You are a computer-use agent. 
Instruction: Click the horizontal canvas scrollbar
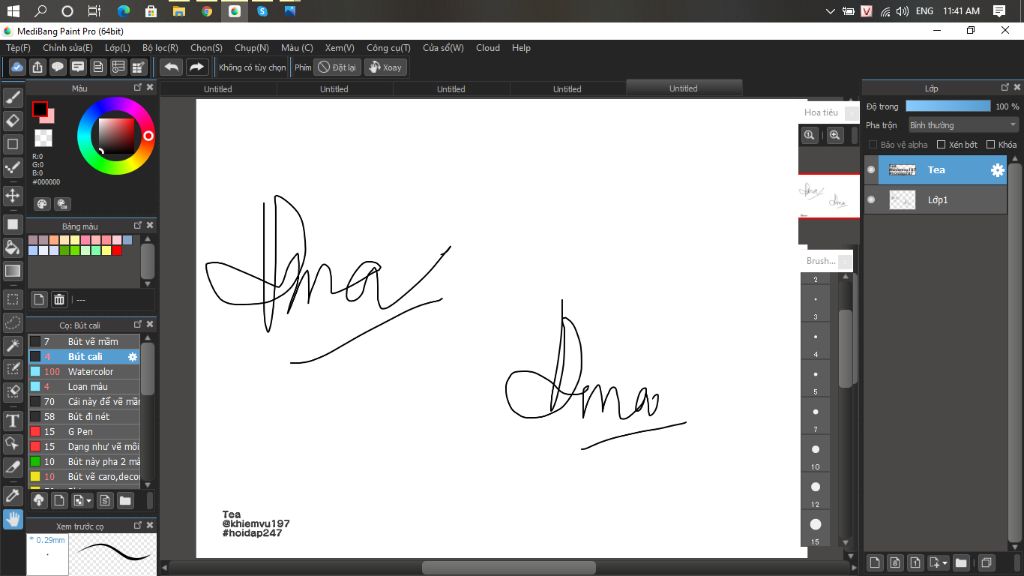pyautogui.click(x=509, y=568)
